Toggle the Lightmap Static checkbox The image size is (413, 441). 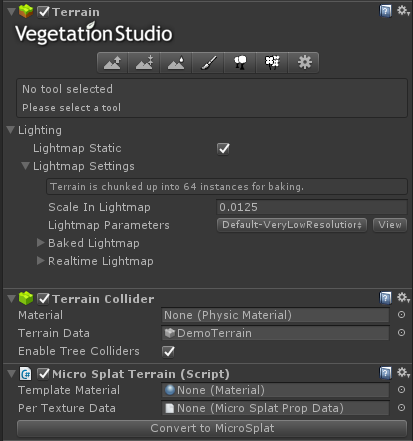[x=223, y=149]
